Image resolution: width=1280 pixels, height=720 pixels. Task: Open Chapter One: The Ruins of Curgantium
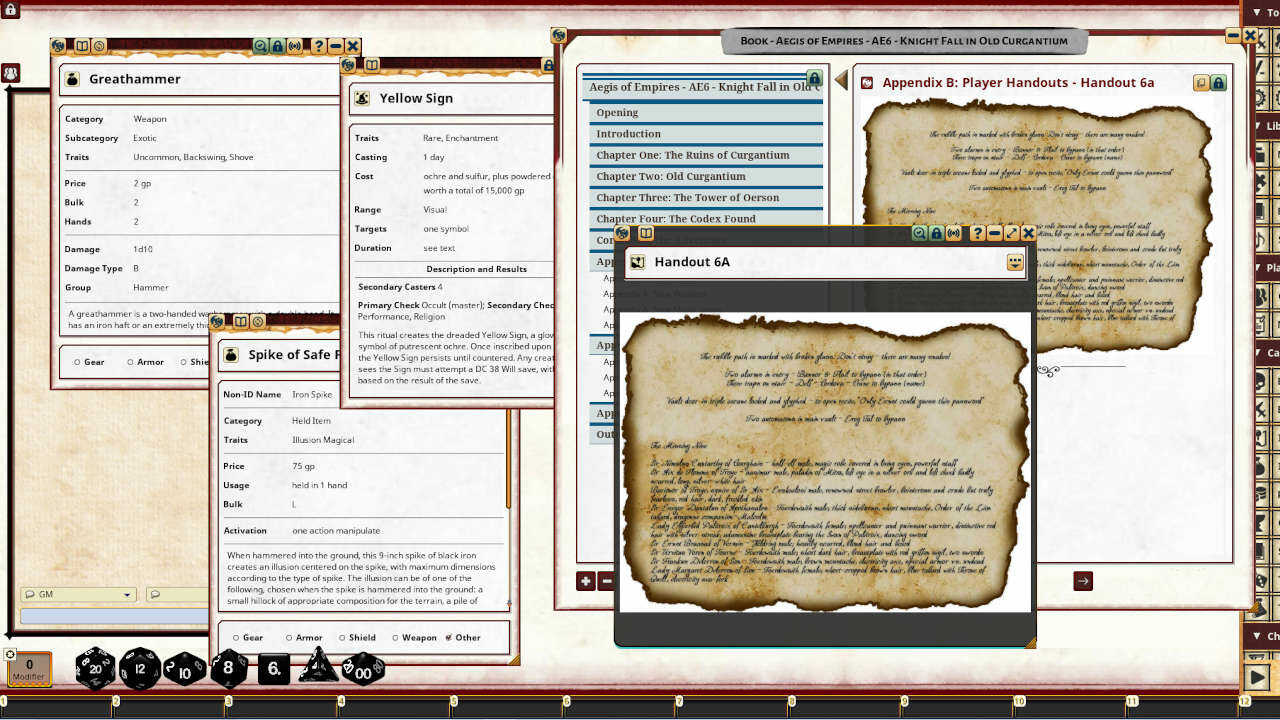(x=692, y=155)
